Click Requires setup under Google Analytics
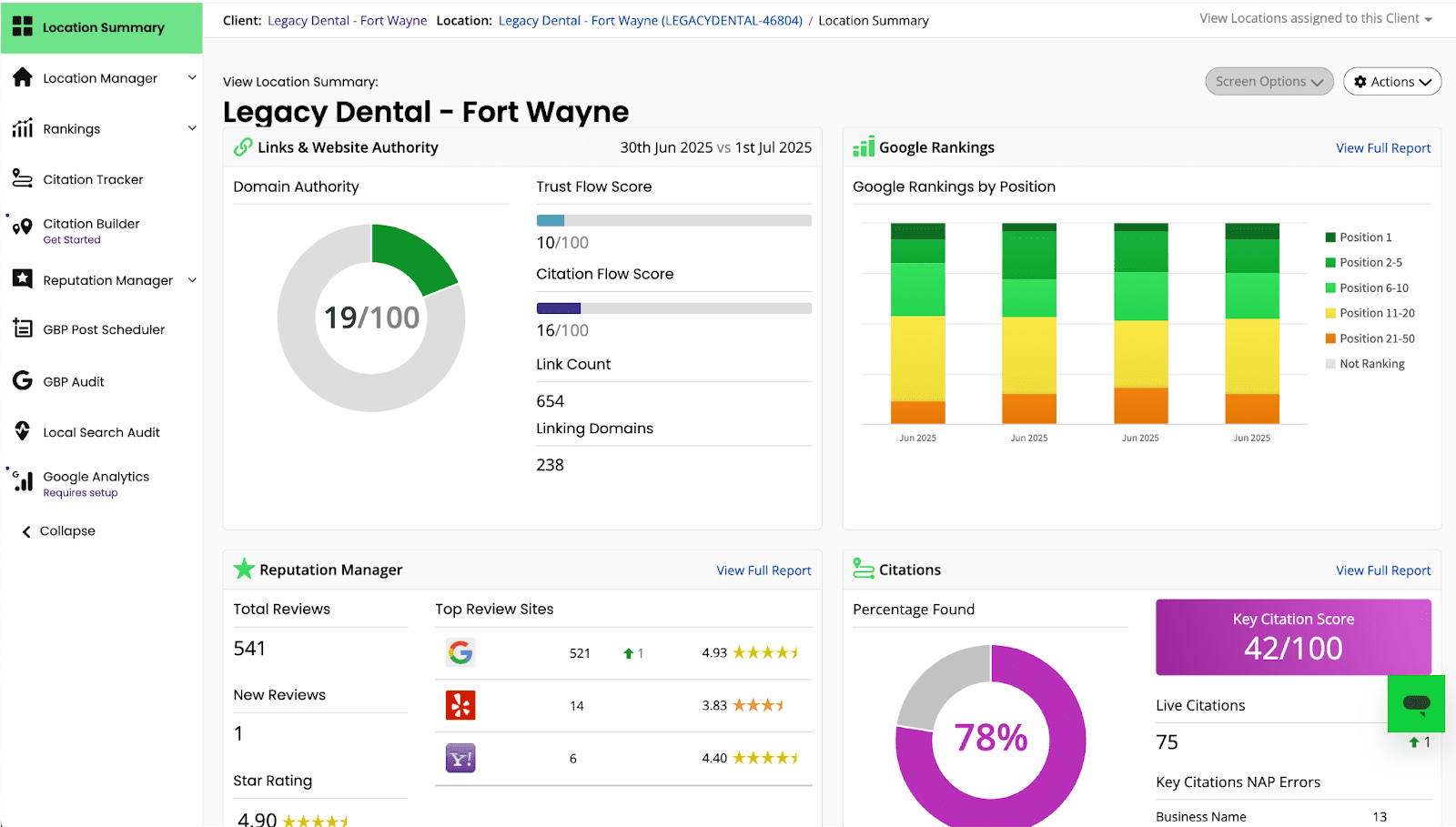 coord(80,493)
